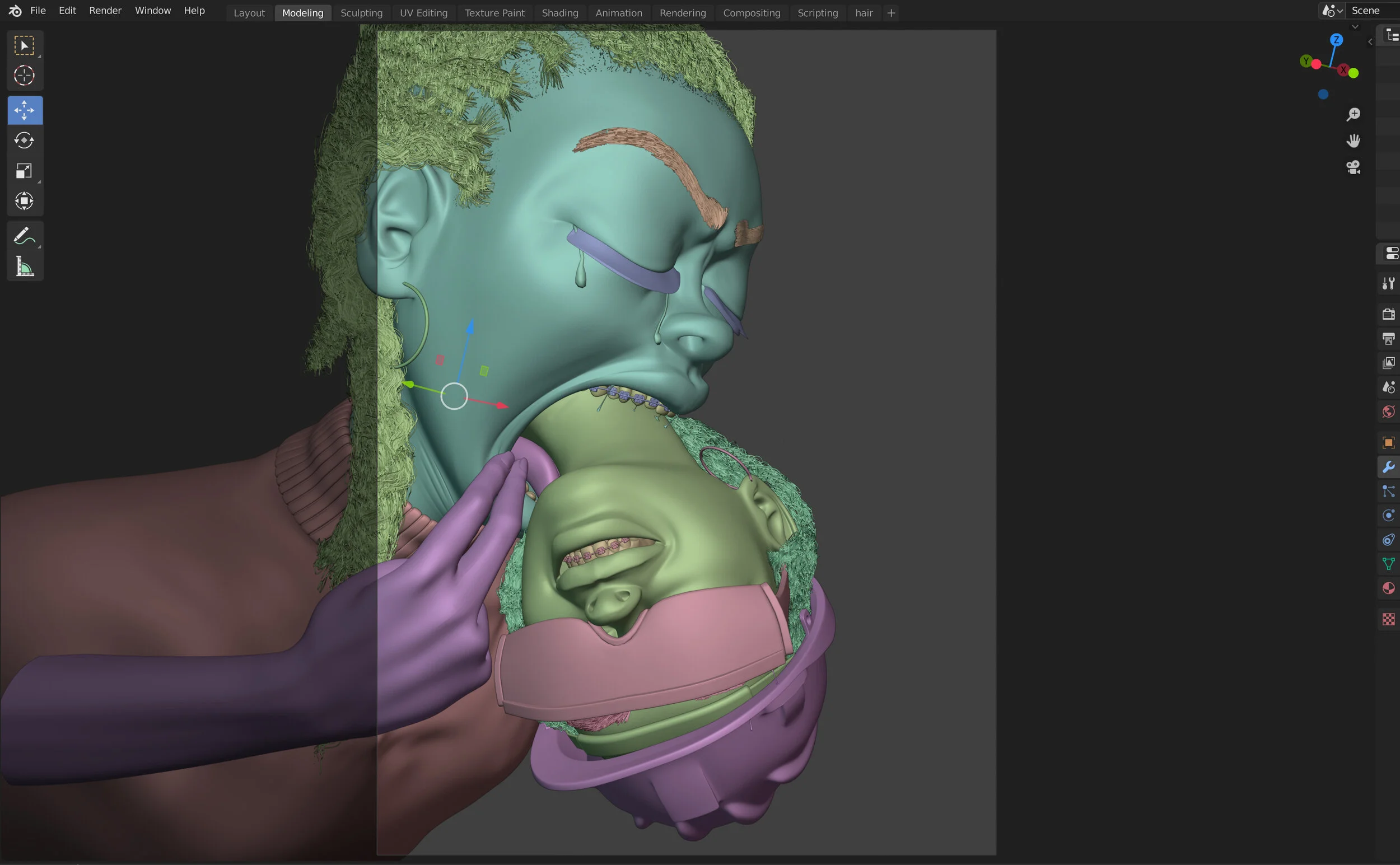Collapse the Outliner panel with the arrow
Image resolution: width=1400 pixels, height=865 pixels.
1370,41
